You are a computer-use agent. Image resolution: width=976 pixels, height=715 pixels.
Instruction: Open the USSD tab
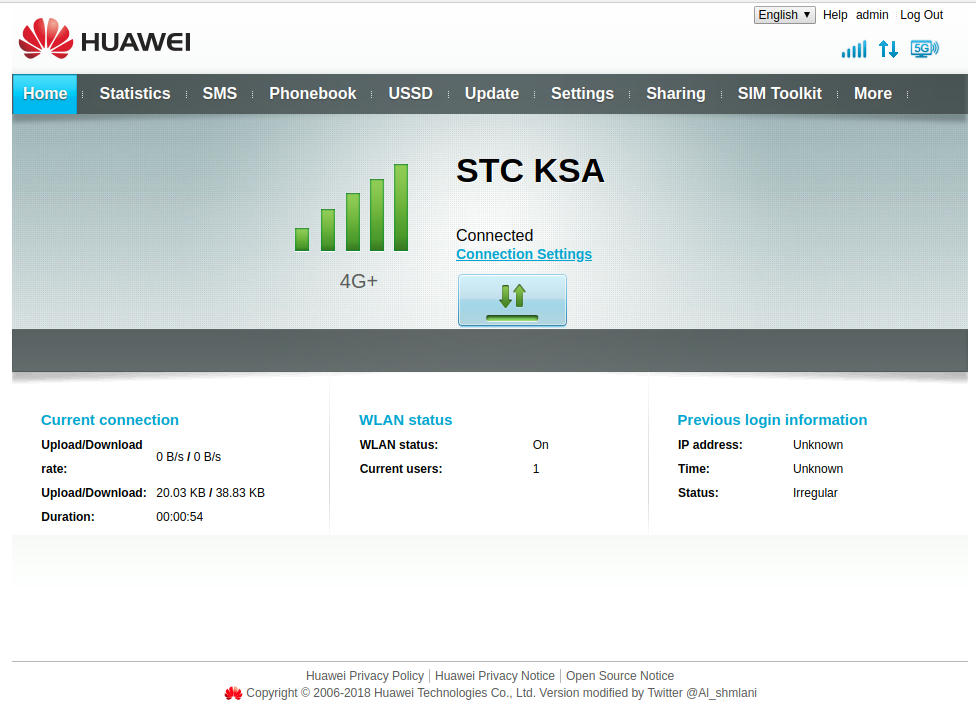(410, 94)
